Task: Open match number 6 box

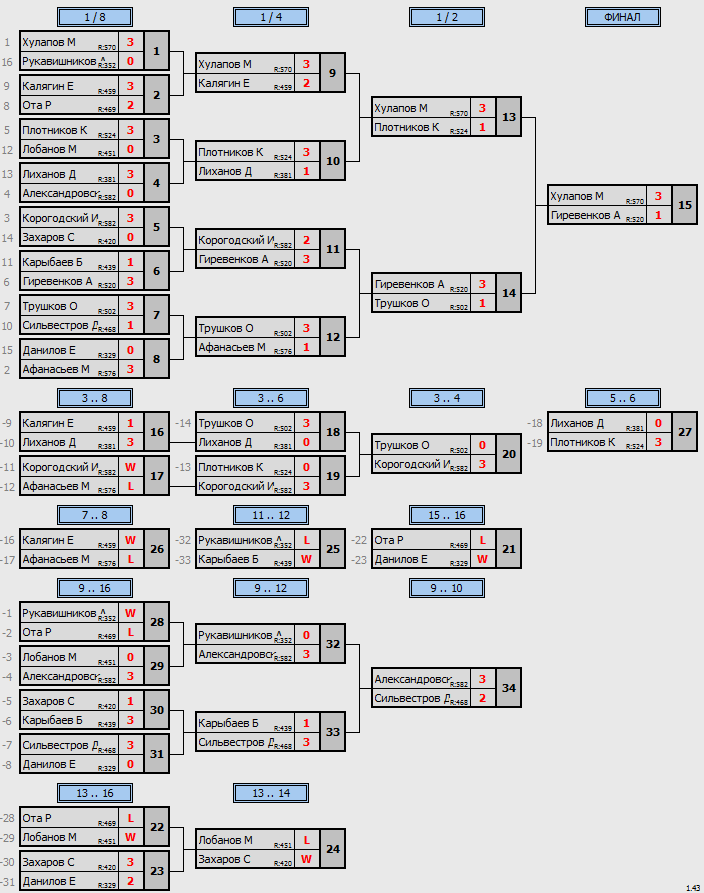Action: (157, 271)
